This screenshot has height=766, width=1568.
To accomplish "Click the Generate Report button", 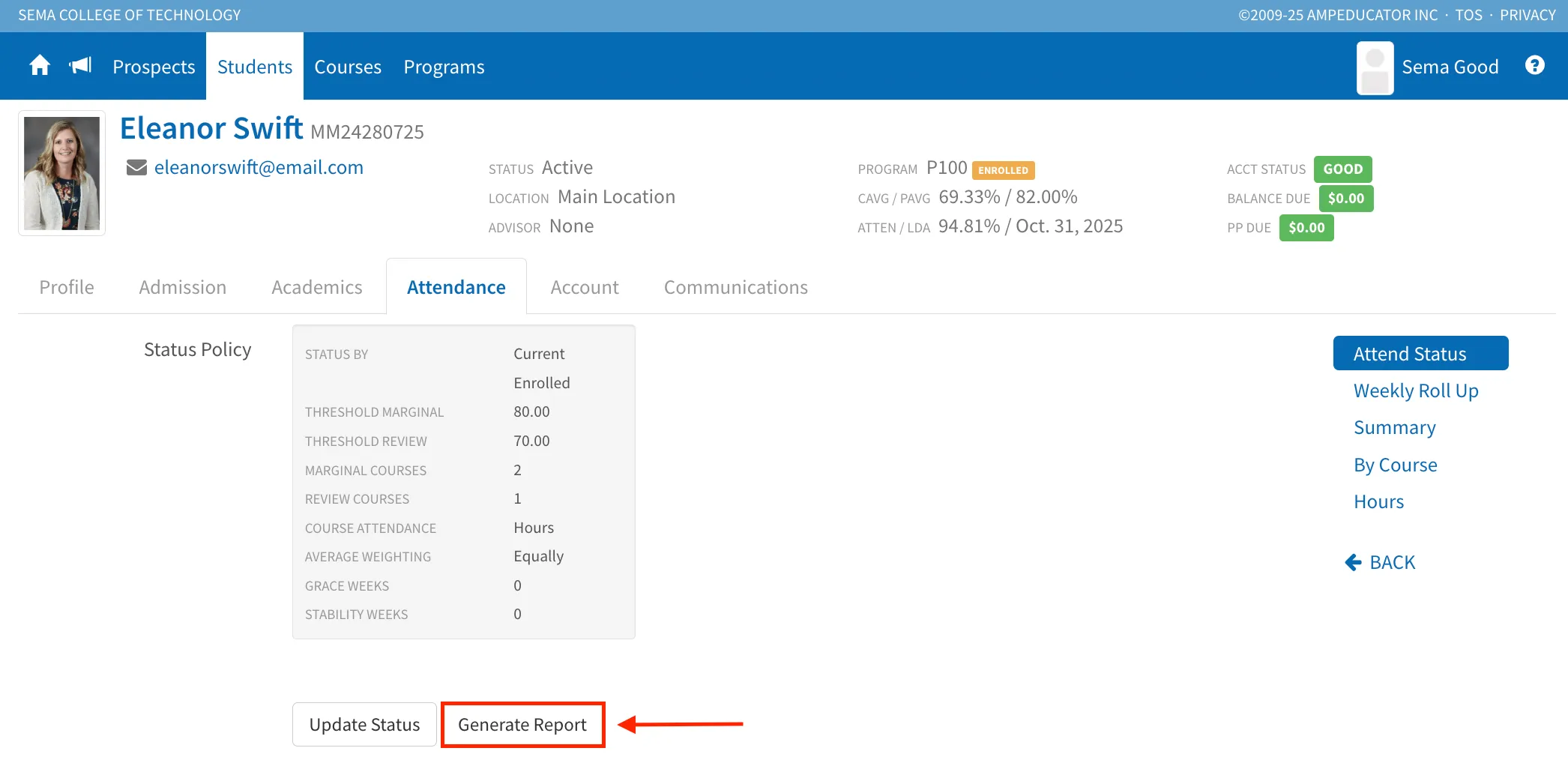I will [522, 724].
